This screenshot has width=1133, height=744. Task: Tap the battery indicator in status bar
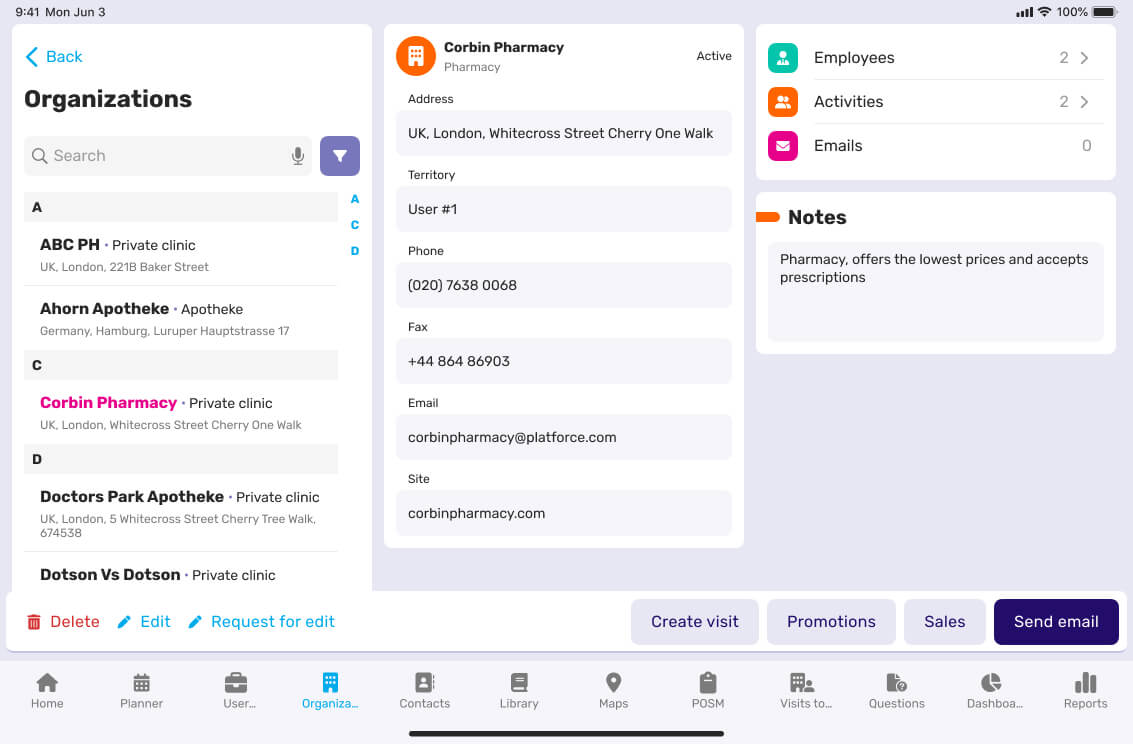point(1105,12)
